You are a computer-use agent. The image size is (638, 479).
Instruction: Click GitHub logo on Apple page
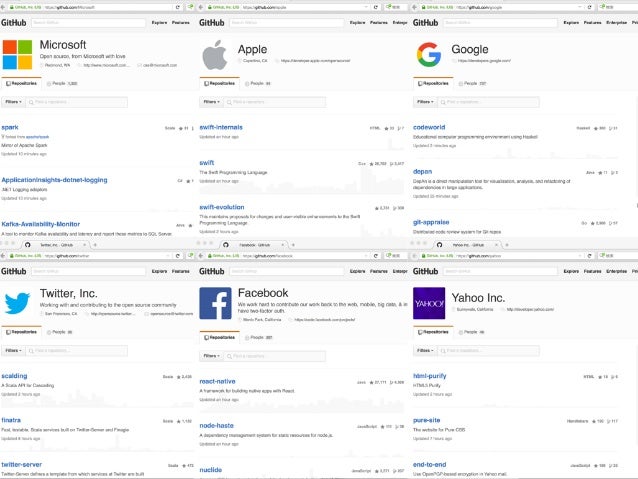click(x=212, y=23)
